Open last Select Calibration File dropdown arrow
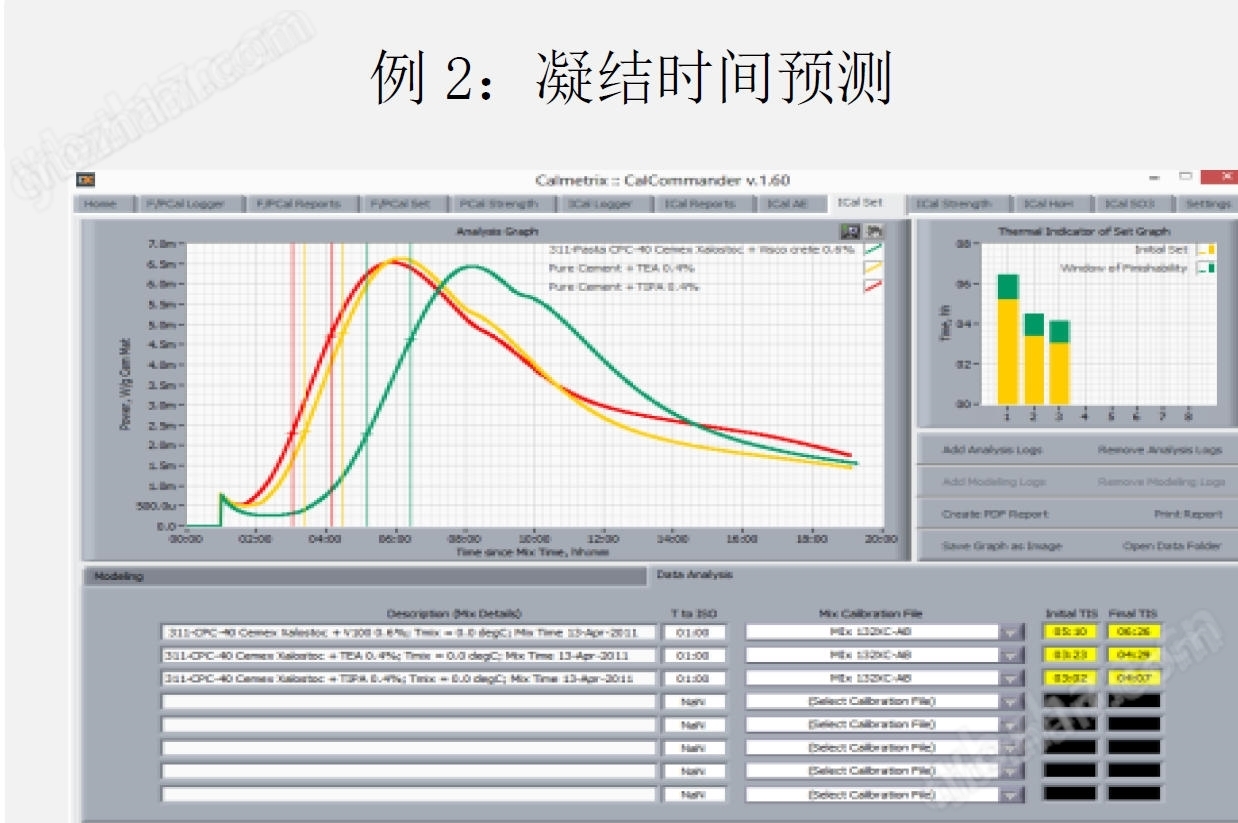This screenshot has height=823, width=1238. click(1013, 795)
